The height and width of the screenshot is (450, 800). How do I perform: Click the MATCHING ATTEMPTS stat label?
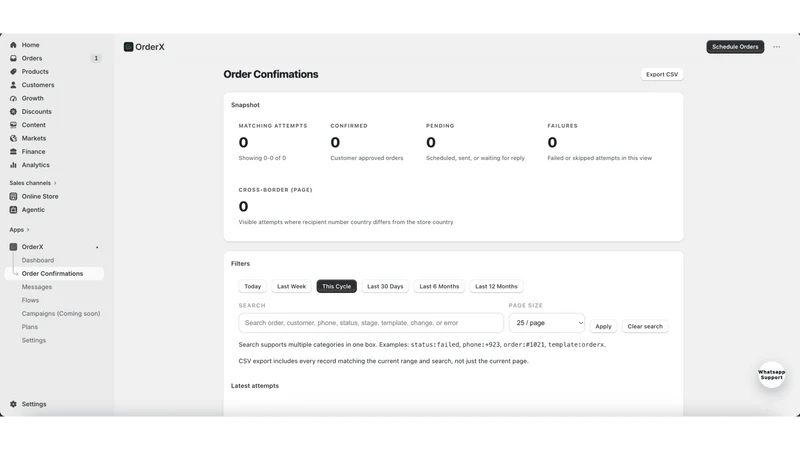pyautogui.click(x=273, y=126)
